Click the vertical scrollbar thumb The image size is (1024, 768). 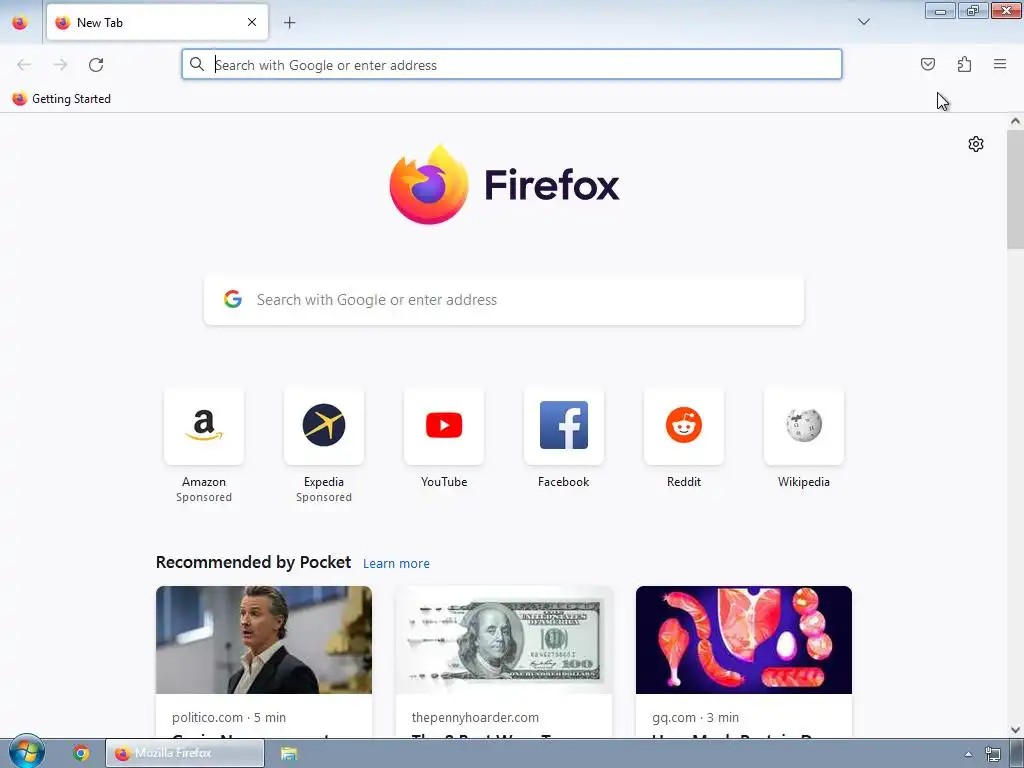pyautogui.click(x=1015, y=189)
